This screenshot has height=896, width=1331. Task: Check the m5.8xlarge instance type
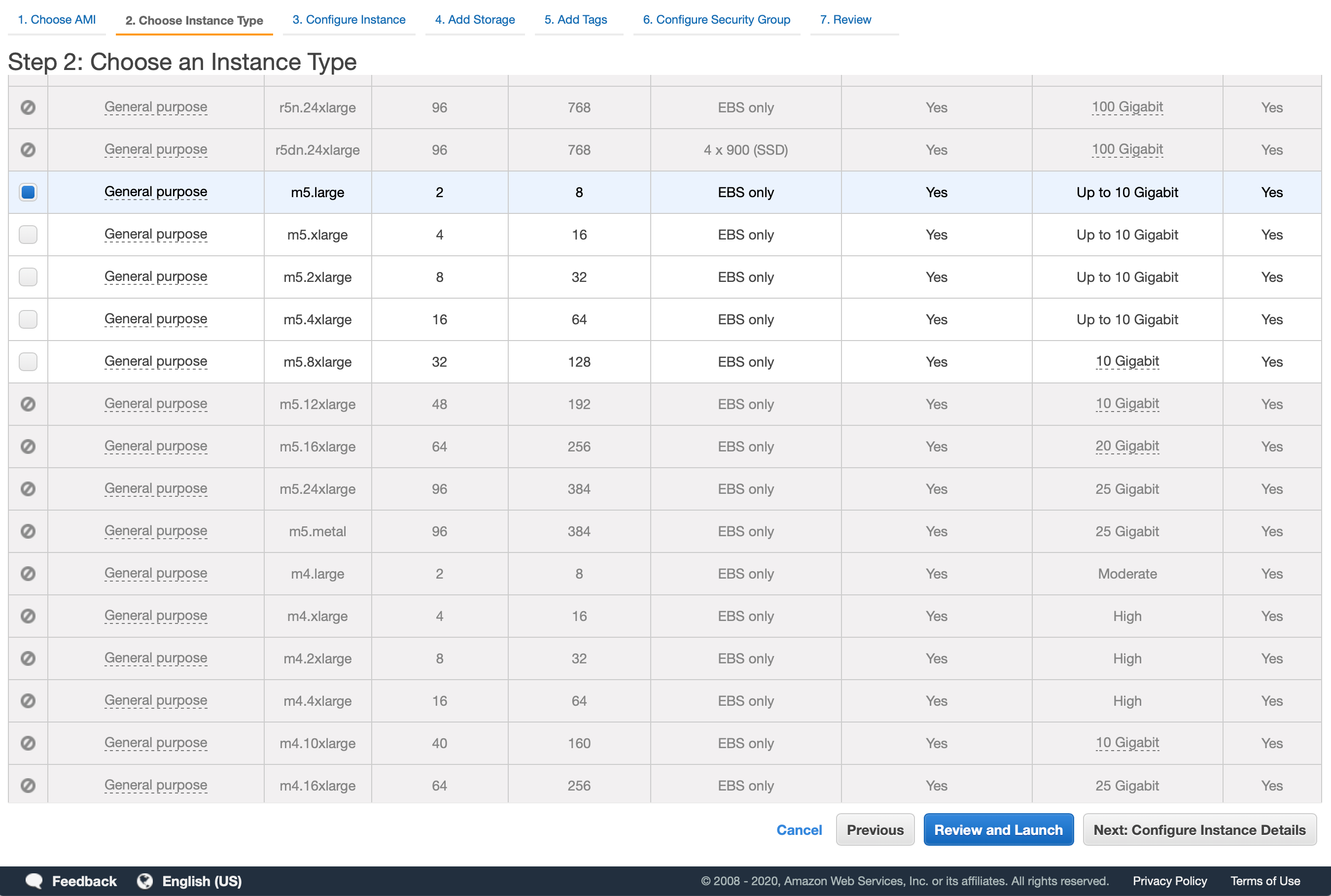click(x=28, y=361)
